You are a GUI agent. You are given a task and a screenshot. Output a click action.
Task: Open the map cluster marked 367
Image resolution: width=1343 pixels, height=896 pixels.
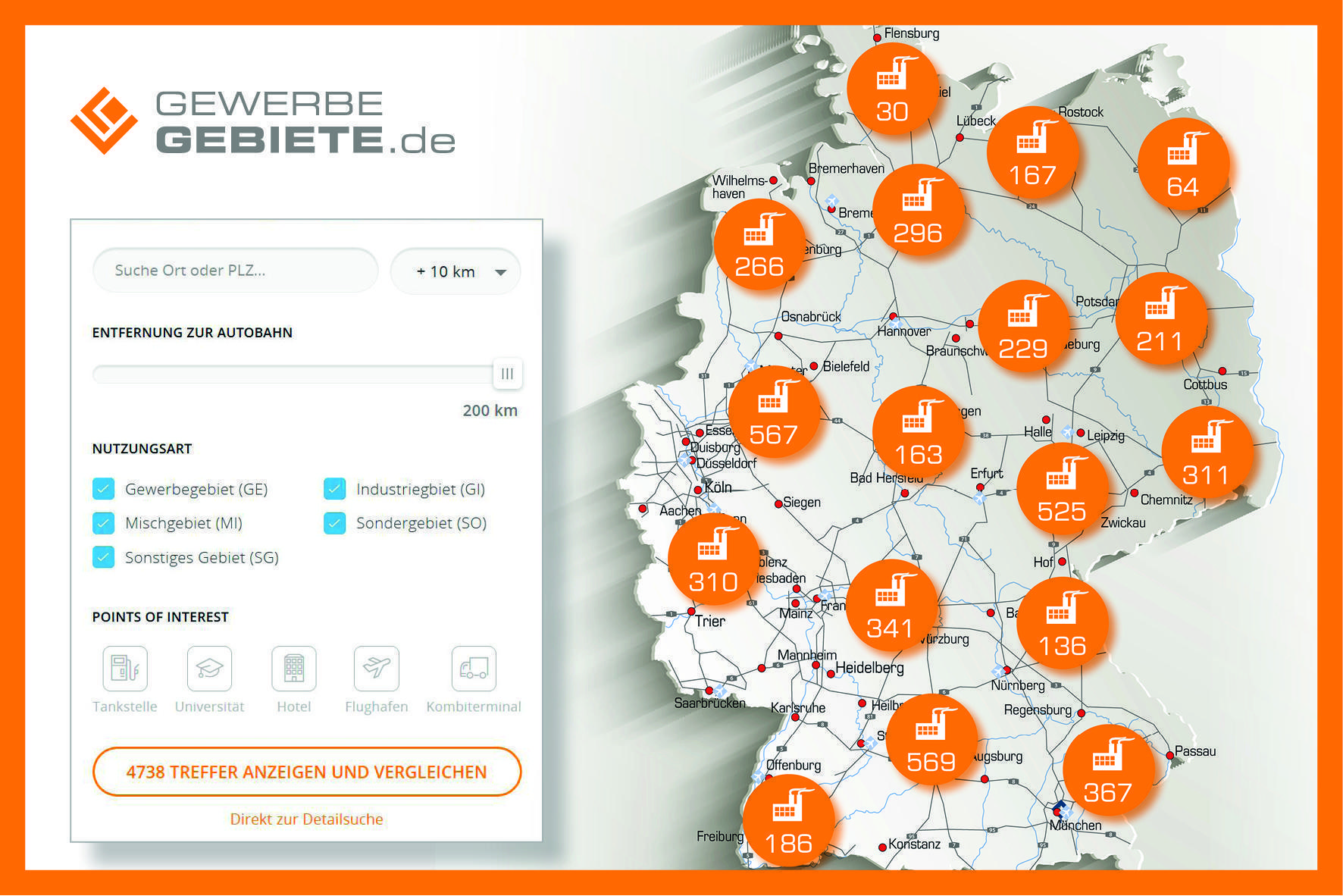click(1108, 769)
